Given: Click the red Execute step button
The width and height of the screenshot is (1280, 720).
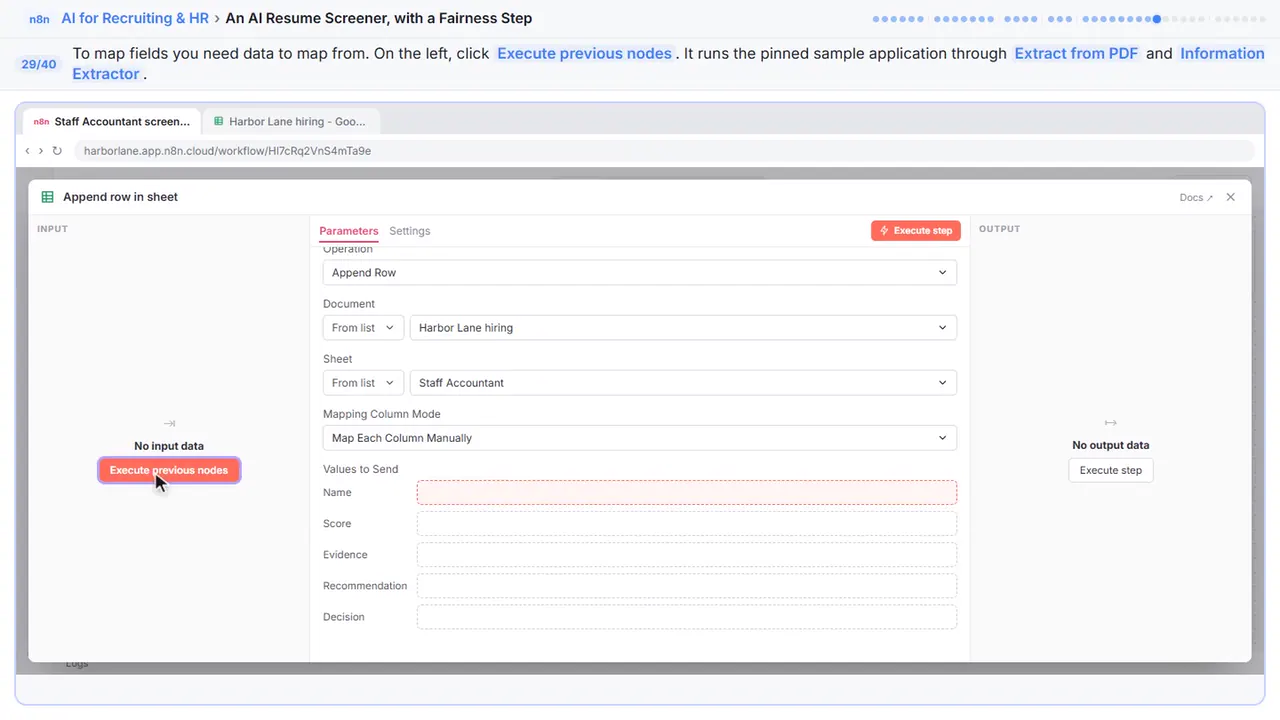Looking at the screenshot, I should [916, 231].
